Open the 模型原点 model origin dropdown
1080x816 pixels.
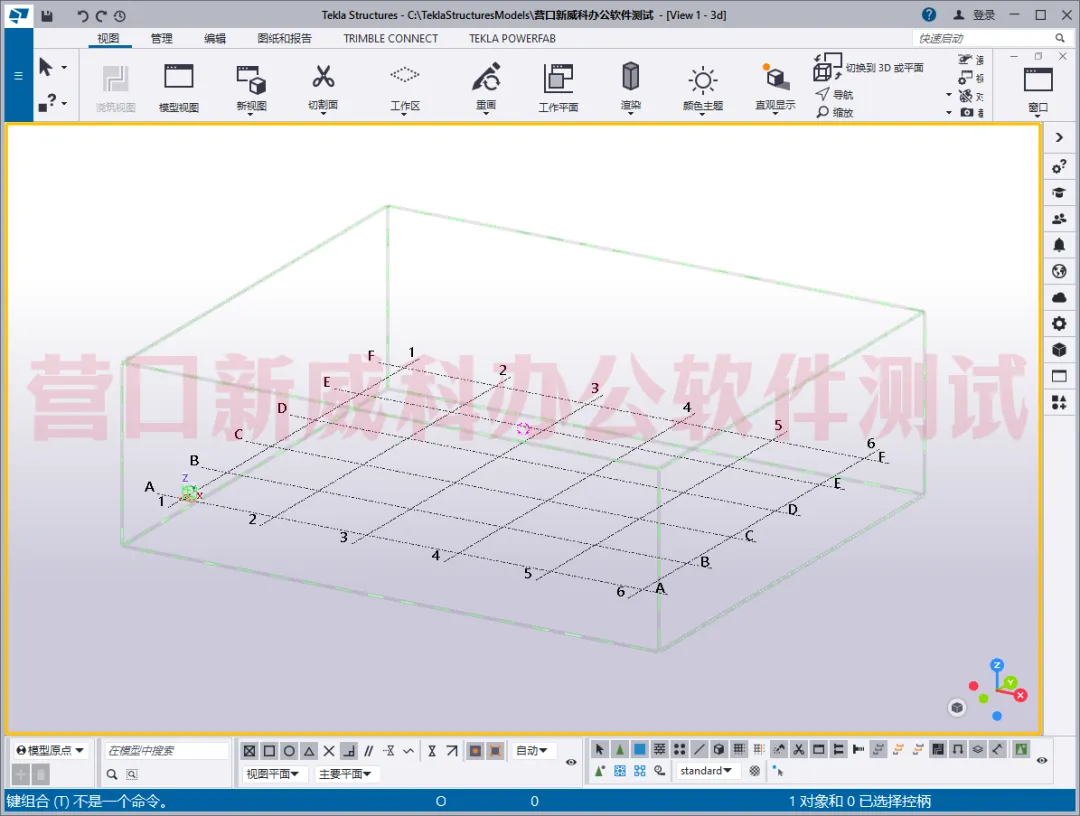tap(50, 750)
